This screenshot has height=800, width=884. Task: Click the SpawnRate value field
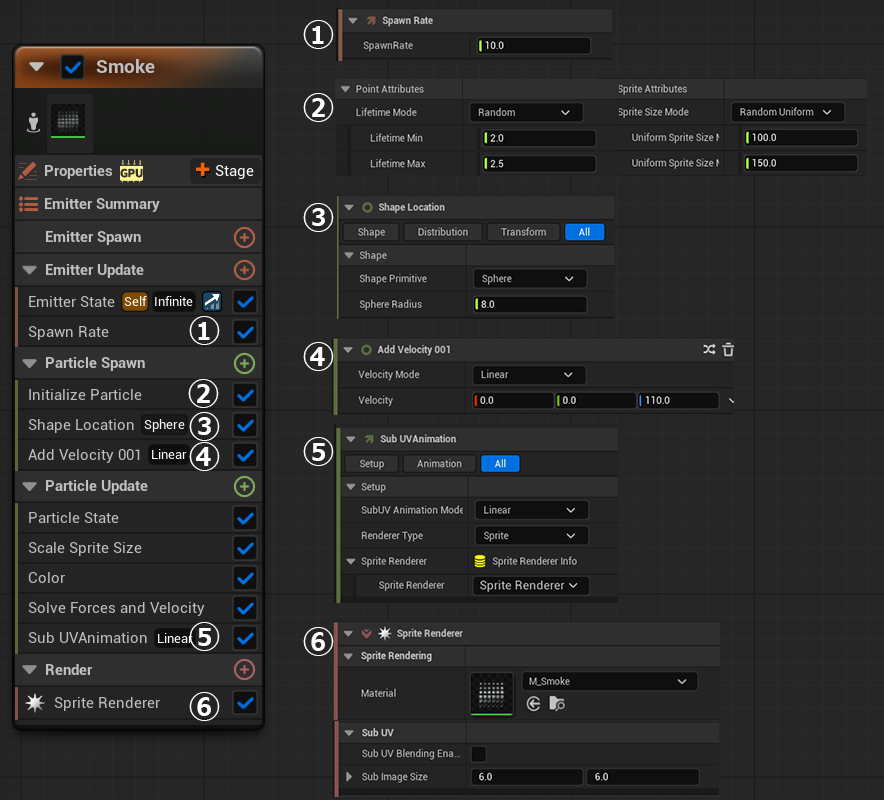point(534,46)
